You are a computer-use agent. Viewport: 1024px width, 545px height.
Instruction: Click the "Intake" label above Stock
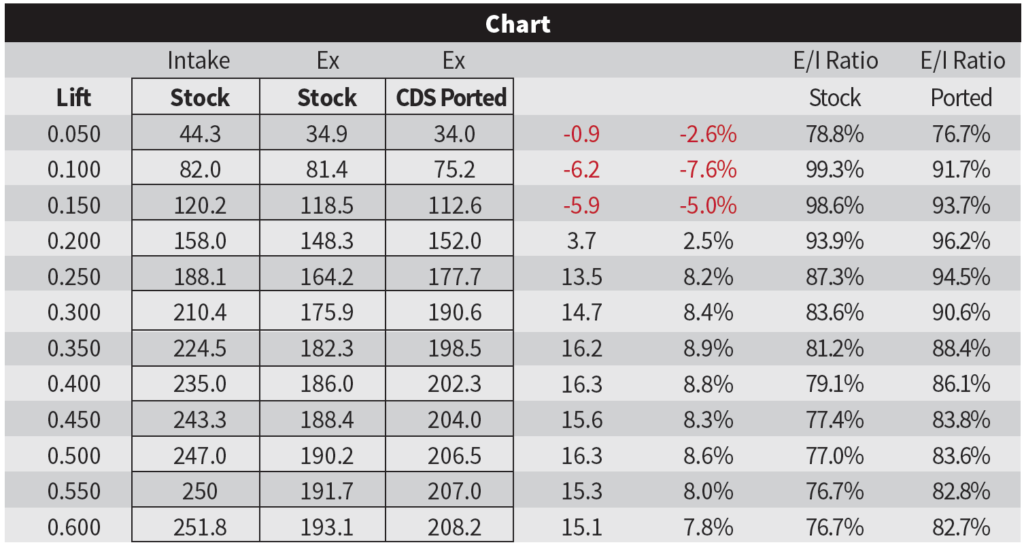click(x=198, y=61)
